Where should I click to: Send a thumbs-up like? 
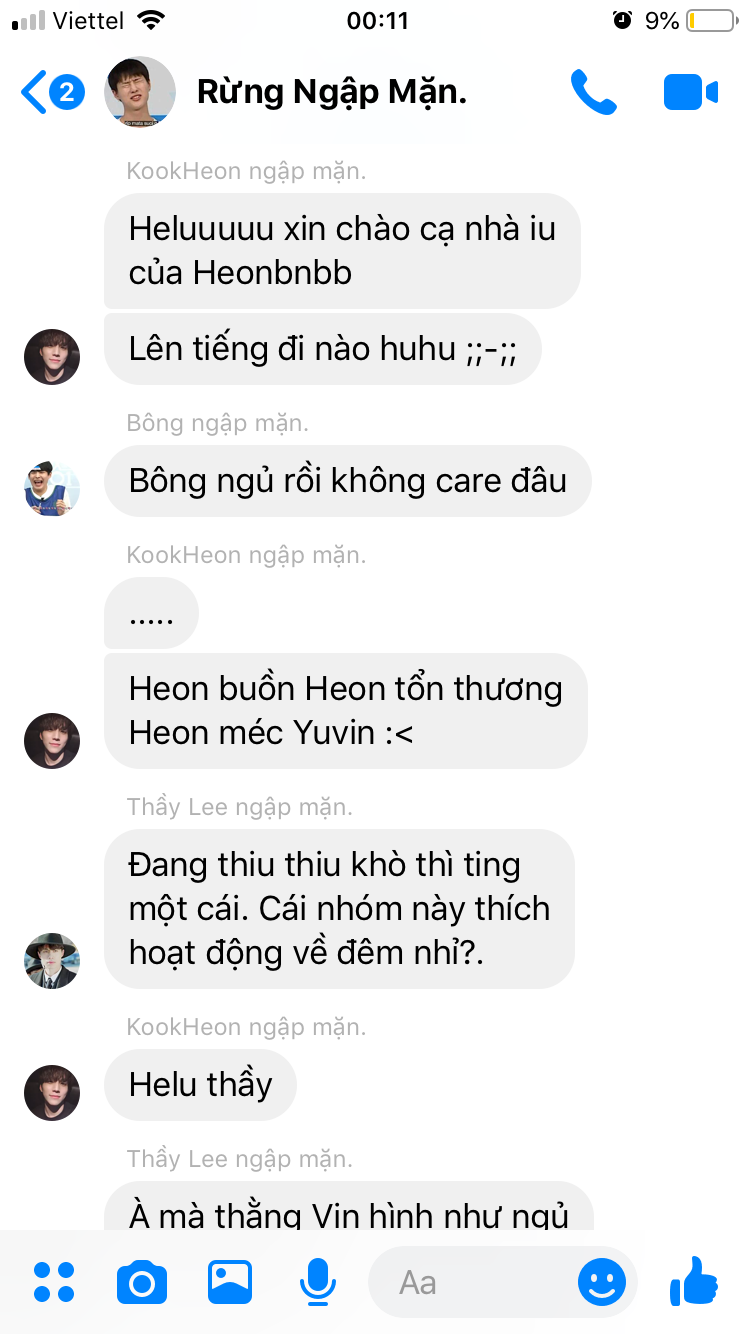694,1281
